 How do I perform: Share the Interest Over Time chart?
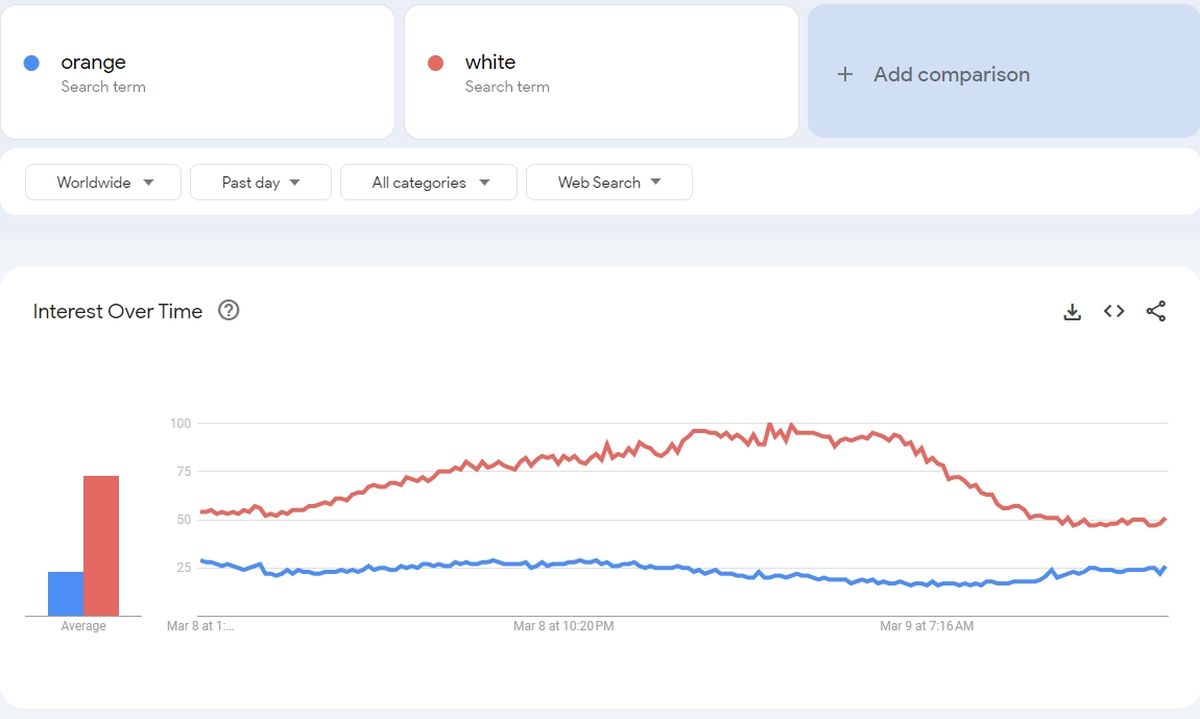click(x=1156, y=311)
